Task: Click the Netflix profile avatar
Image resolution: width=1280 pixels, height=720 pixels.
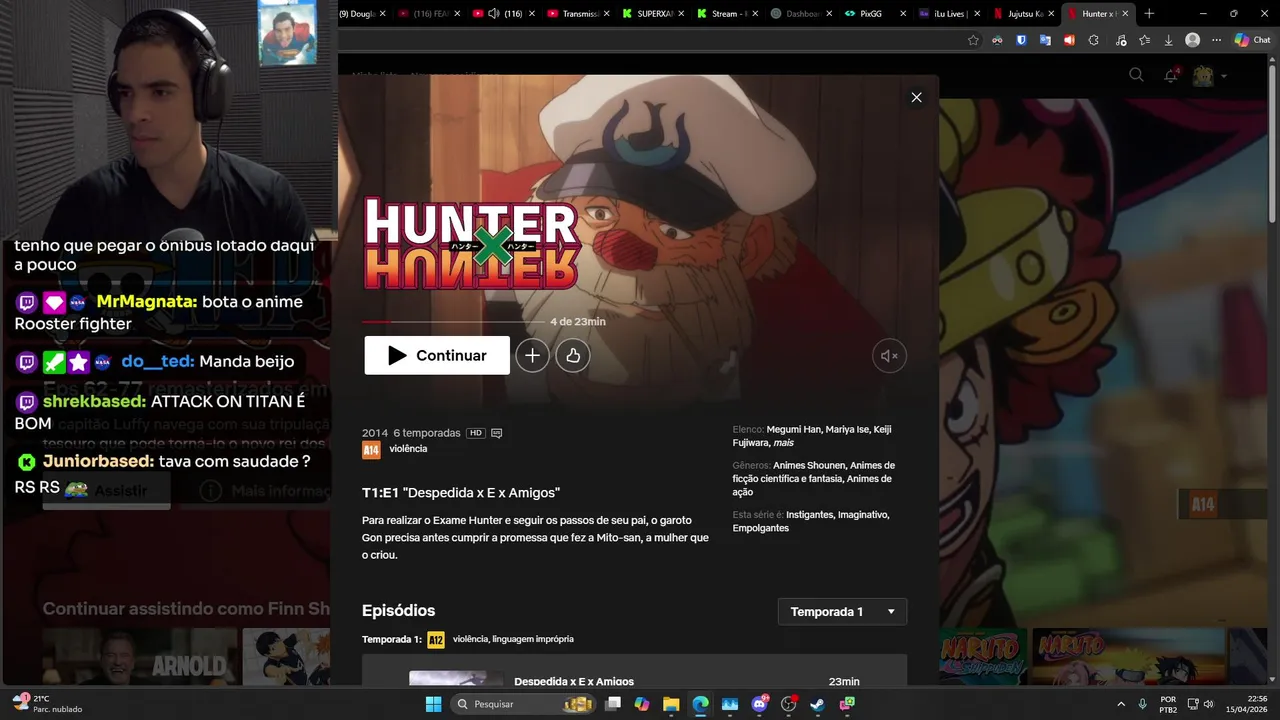Action: click(x=1203, y=76)
